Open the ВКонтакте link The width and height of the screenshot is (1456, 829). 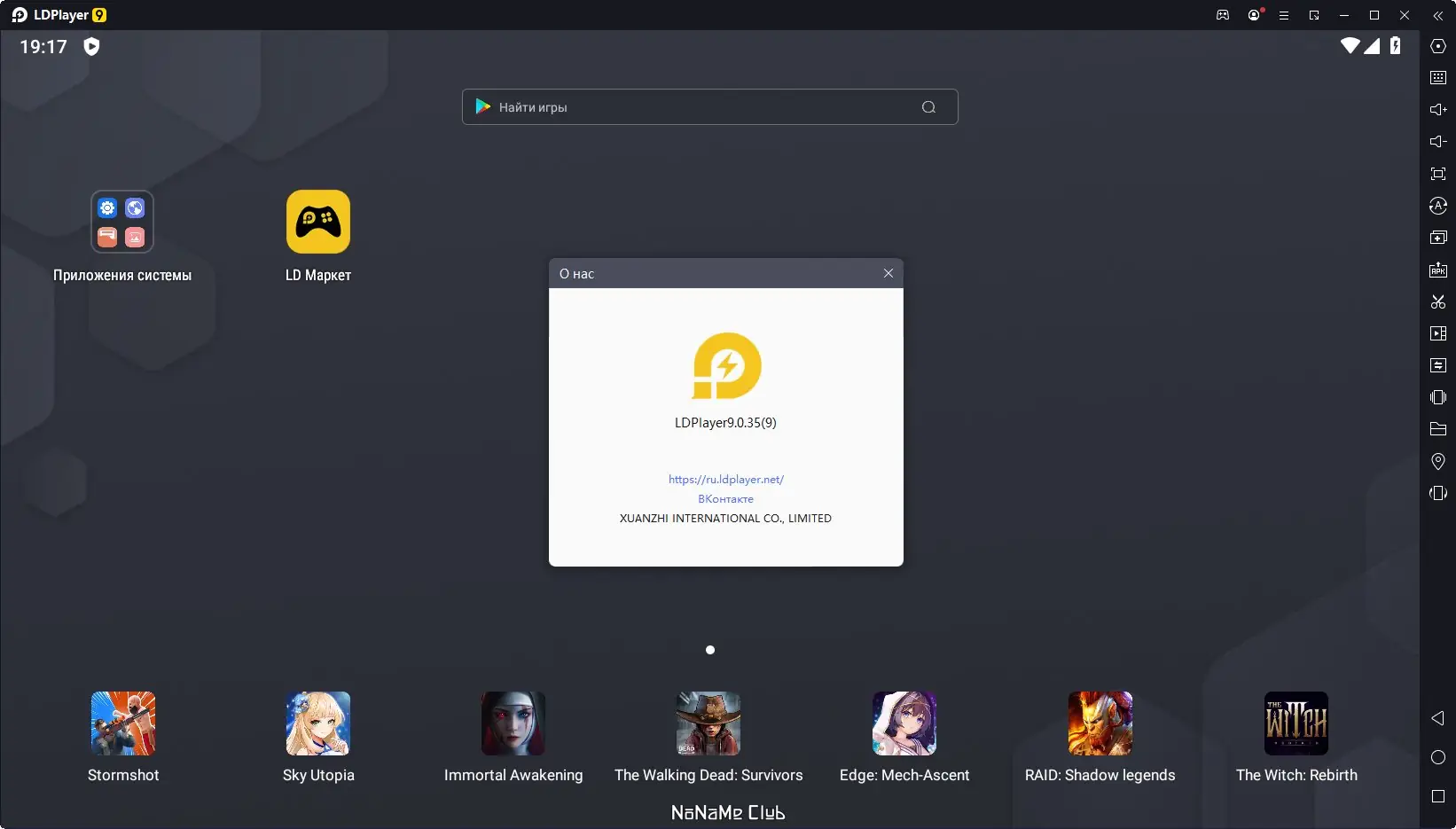(725, 499)
